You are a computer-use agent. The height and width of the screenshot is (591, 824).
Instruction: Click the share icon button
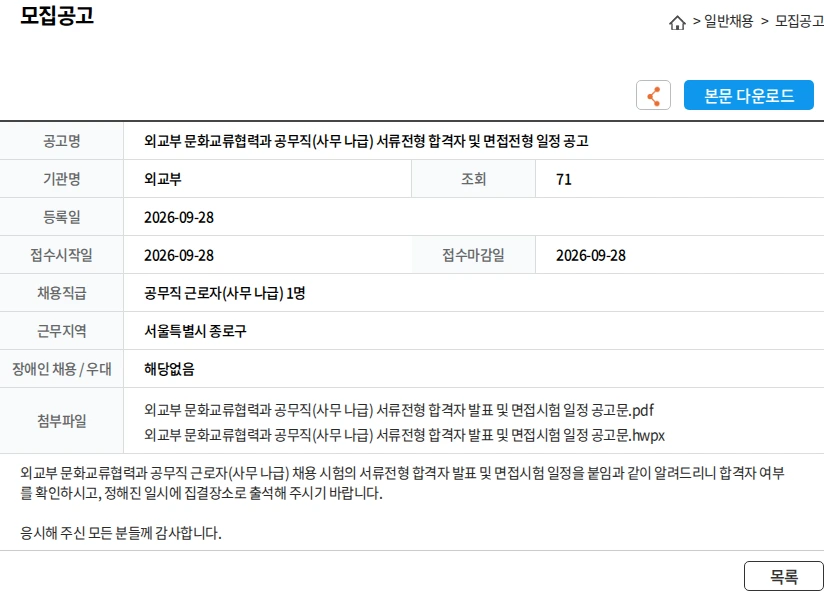(x=653, y=95)
